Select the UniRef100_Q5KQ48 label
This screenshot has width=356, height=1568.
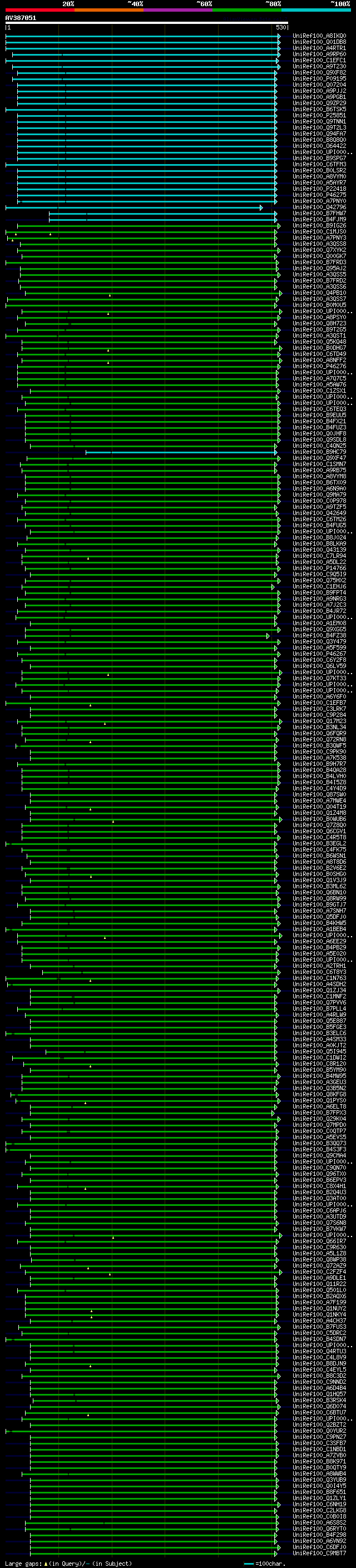click(319, 342)
